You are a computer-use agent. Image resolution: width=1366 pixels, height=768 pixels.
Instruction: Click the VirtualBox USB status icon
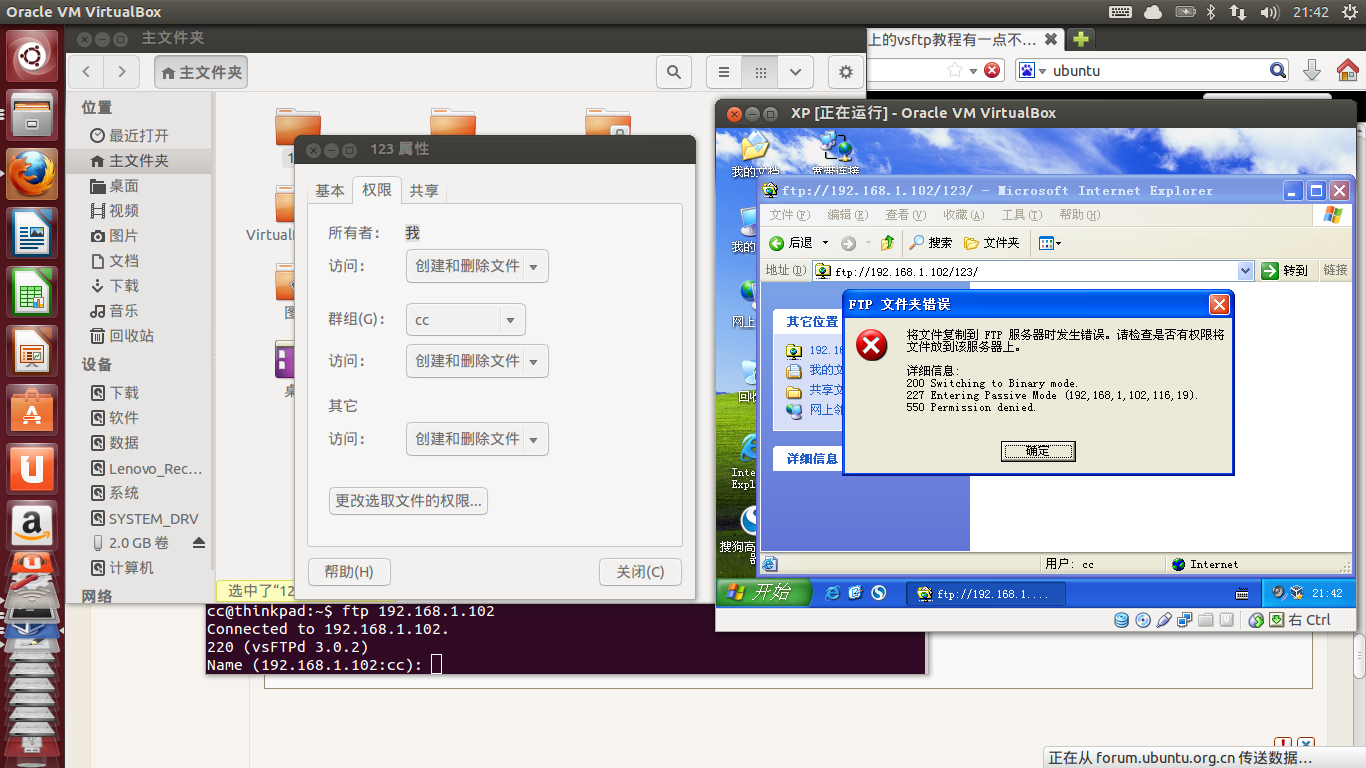(x=1163, y=620)
